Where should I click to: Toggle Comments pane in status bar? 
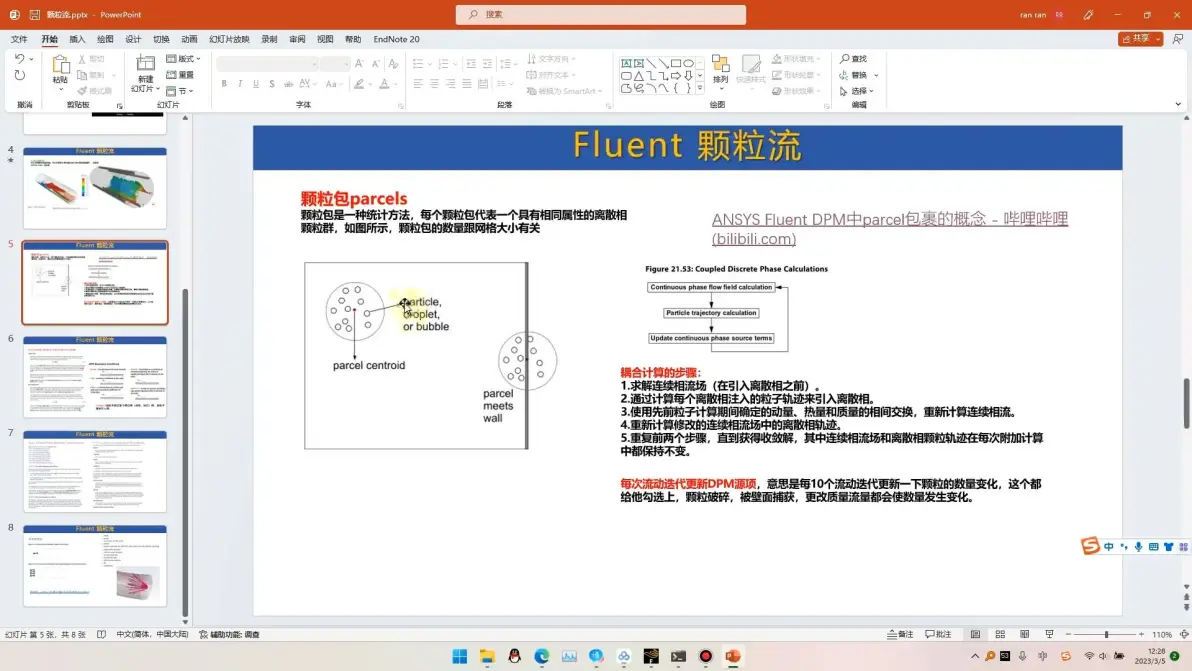click(938, 634)
